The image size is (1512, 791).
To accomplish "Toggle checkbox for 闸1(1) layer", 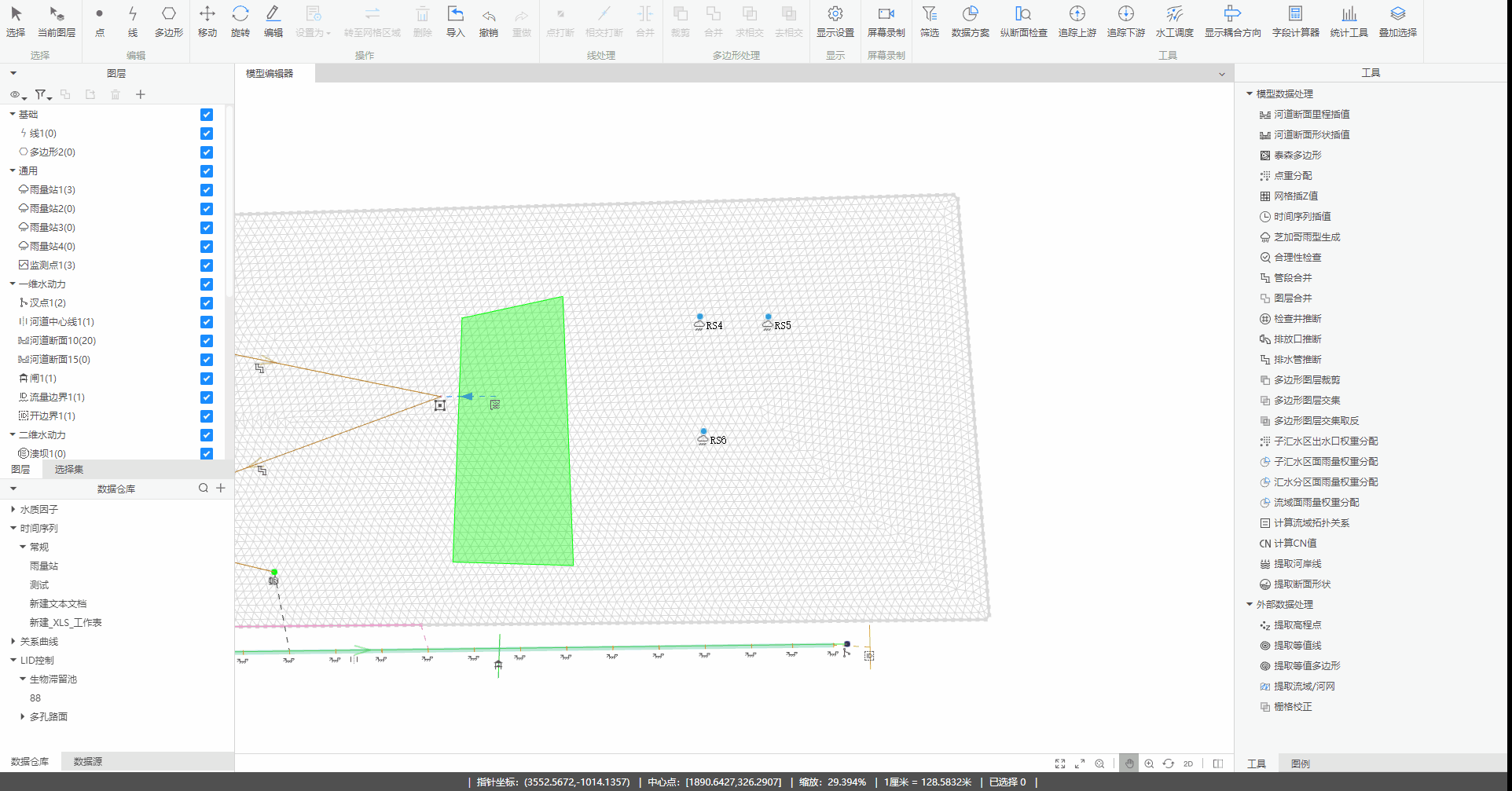I will pyautogui.click(x=207, y=379).
